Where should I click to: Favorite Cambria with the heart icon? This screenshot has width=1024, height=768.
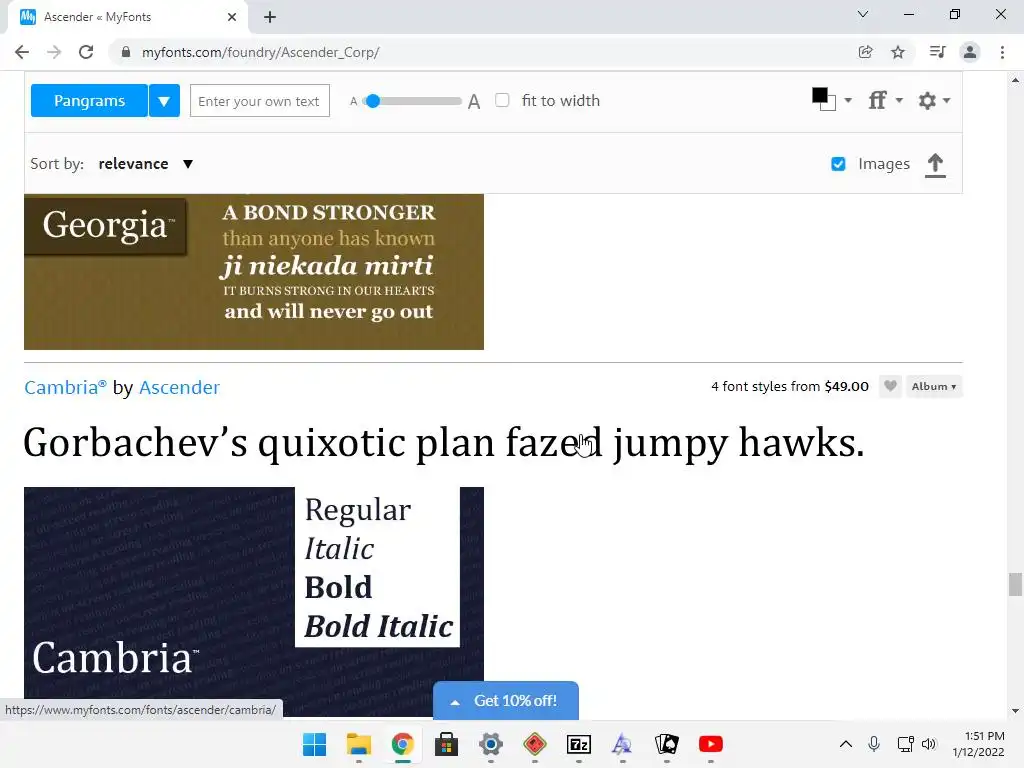coord(890,386)
